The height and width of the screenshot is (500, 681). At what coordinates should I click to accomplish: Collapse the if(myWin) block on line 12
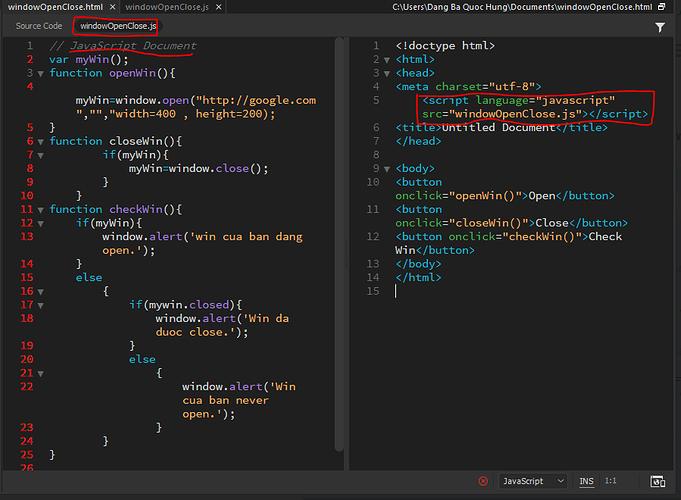tap(40, 224)
